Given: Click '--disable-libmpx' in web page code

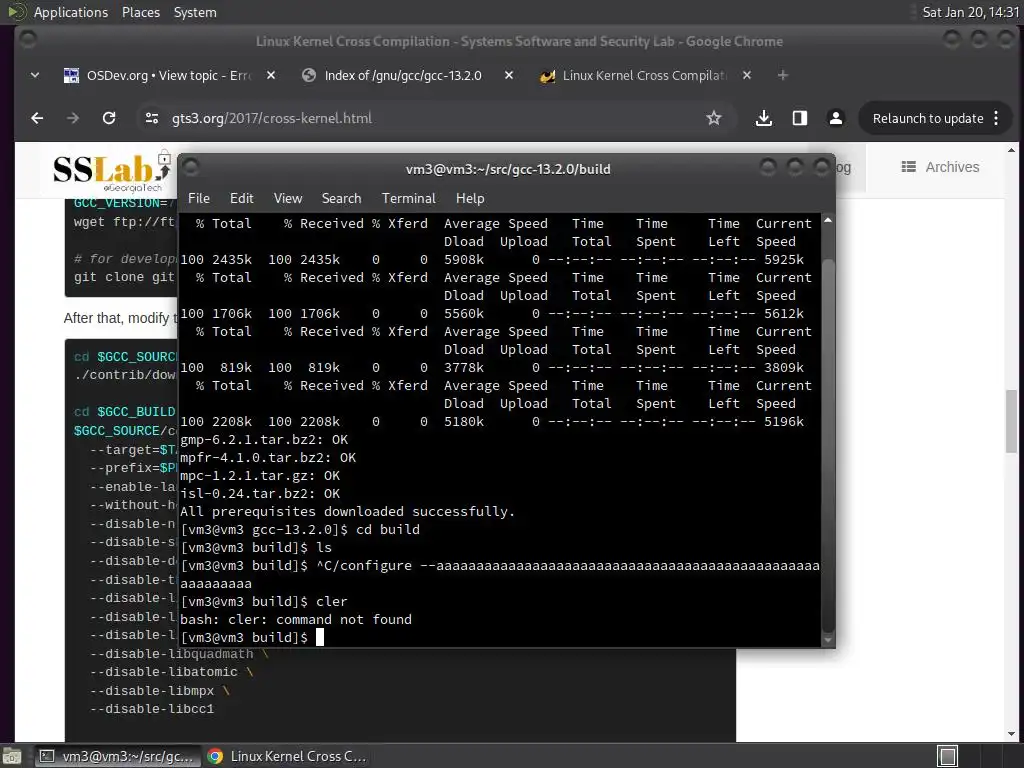Looking at the screenshot, I should (152, 690).
